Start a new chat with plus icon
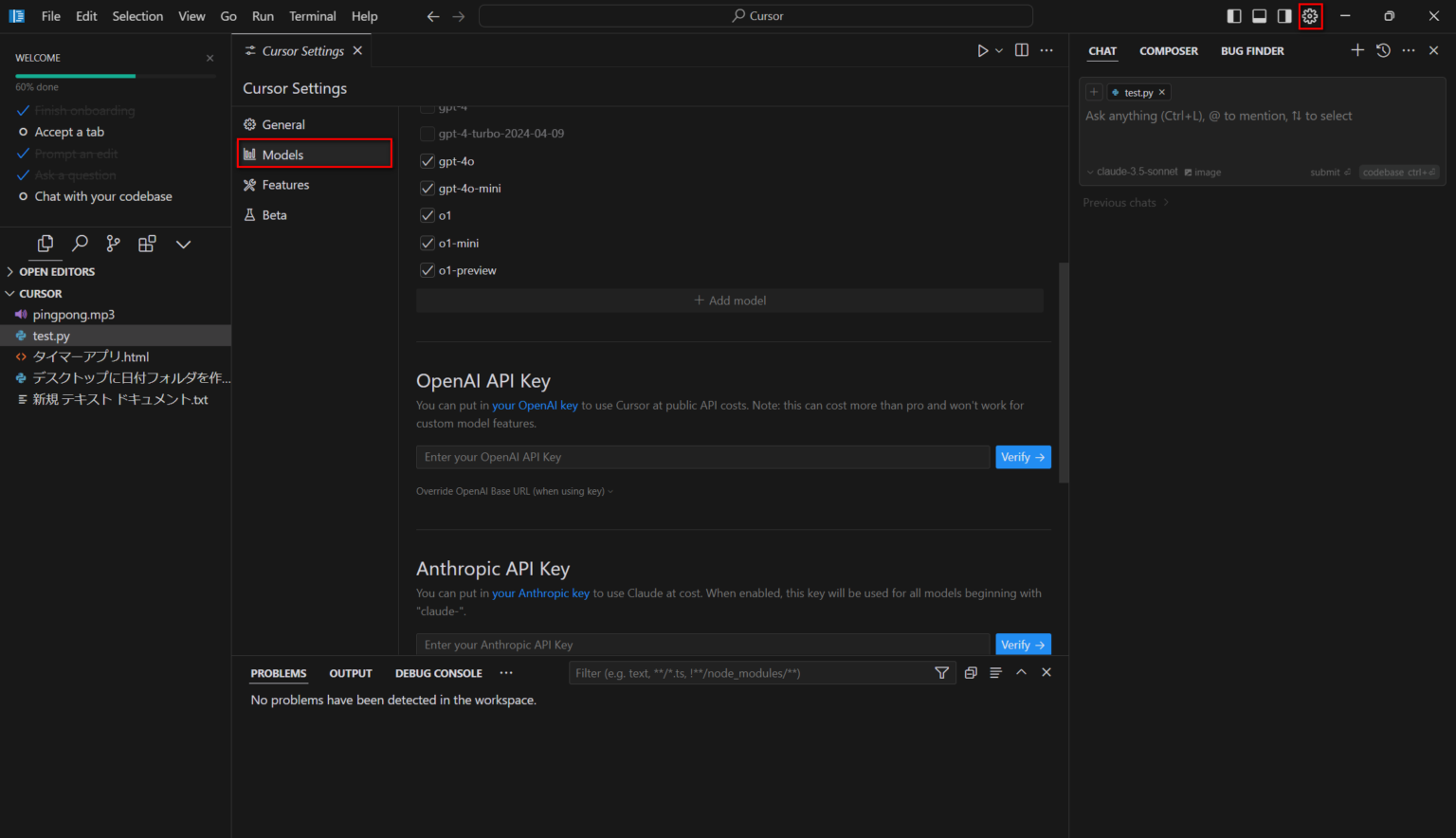 tap(1357, 50)
